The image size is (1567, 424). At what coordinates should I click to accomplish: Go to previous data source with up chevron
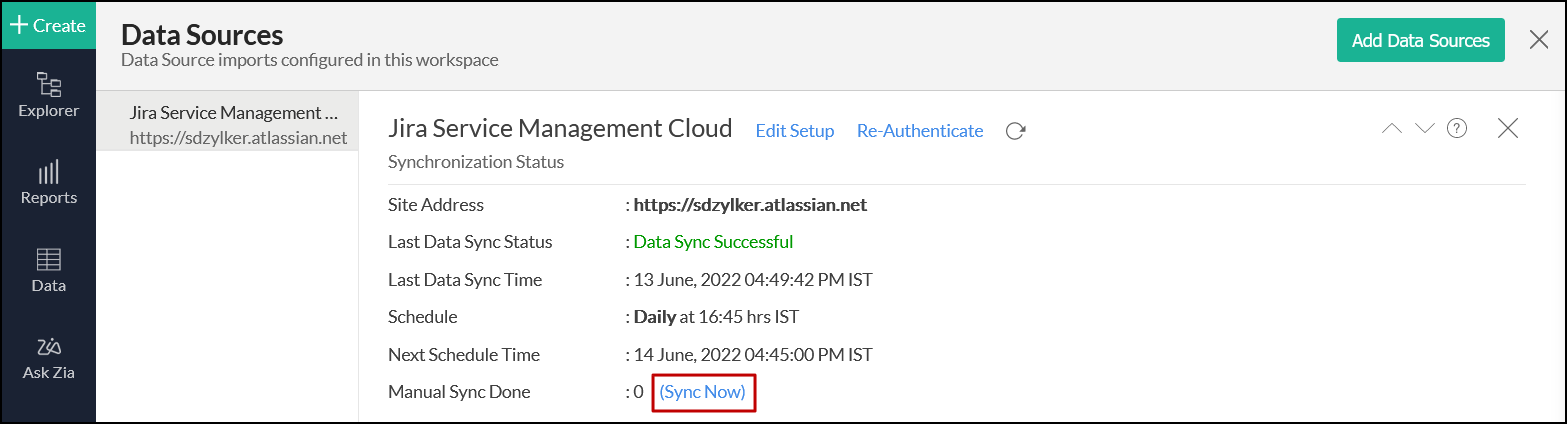[1391, 129]
